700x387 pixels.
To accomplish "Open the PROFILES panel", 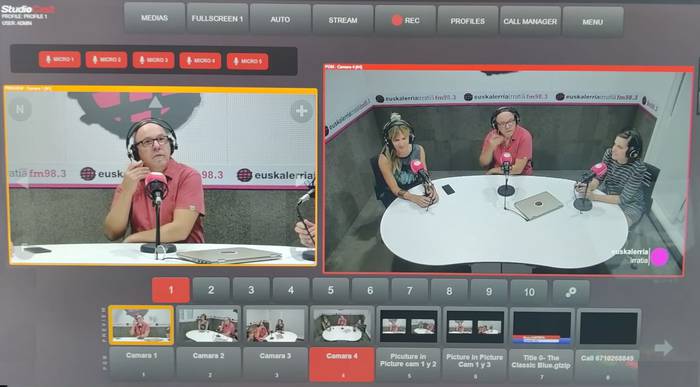I will pyautogui.click(x=467, y=21).
